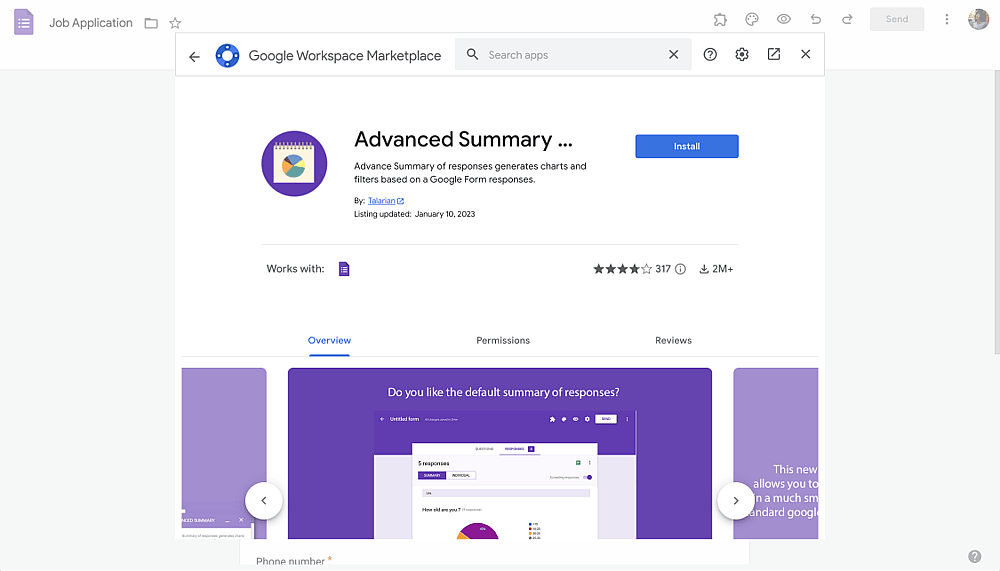Open Marketplace in new window

pos(774,54)
